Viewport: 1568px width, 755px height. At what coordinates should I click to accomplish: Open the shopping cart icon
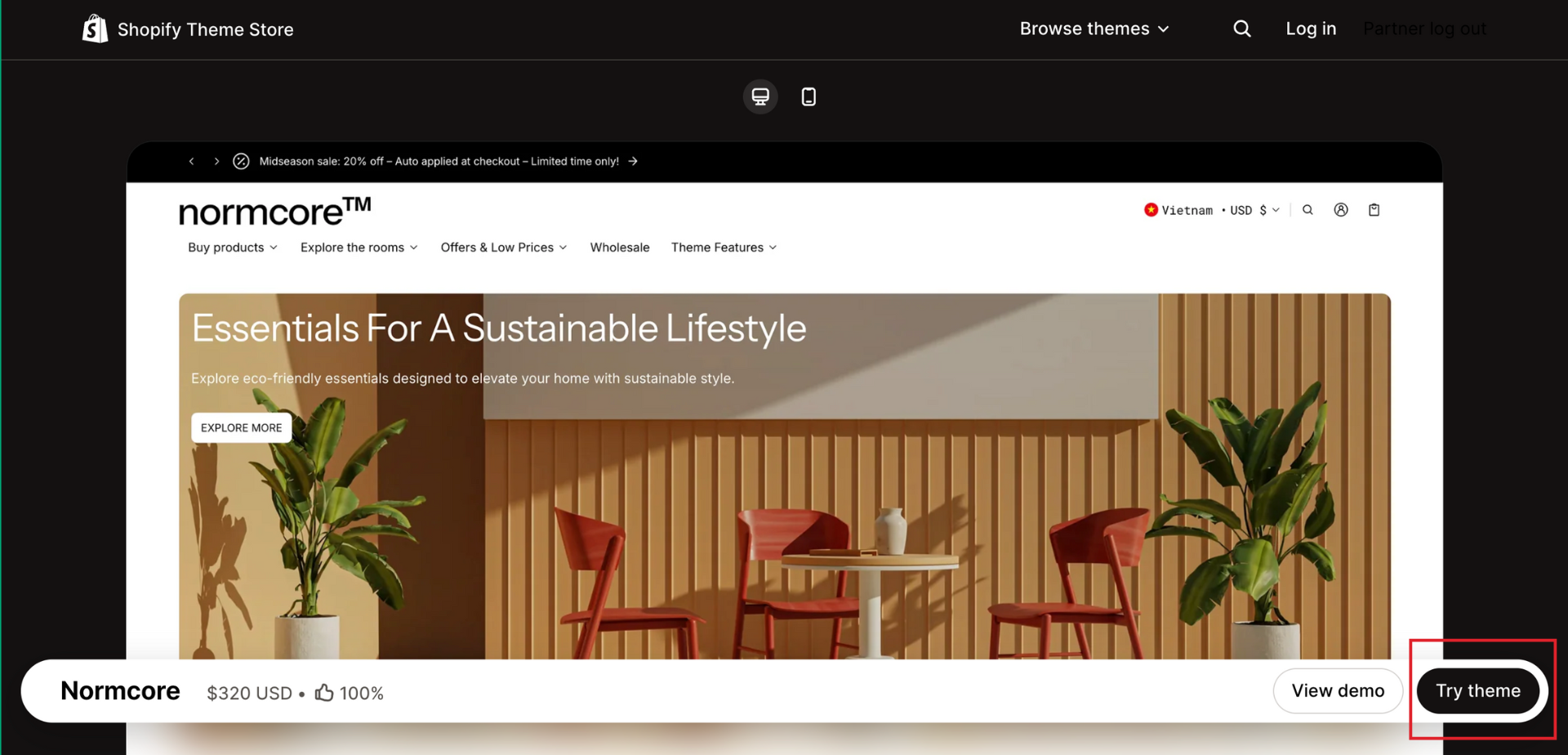1374,210
